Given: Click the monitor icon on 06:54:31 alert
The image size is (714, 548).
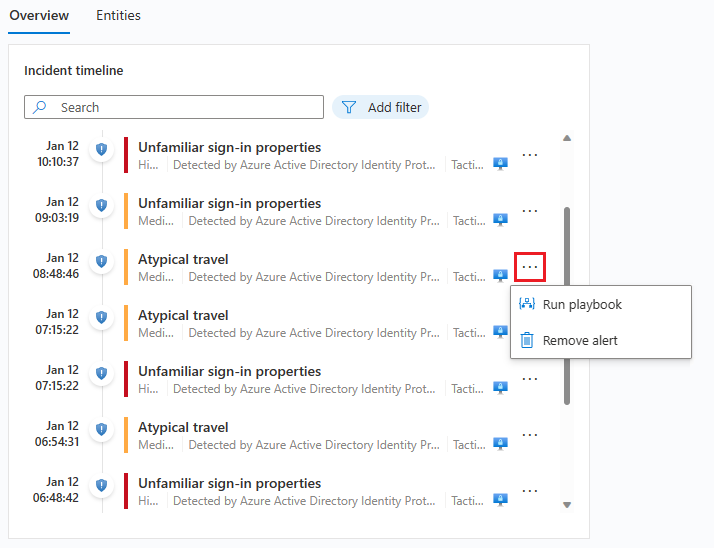Looking at the screenshot, I should (x=500, y=444).
